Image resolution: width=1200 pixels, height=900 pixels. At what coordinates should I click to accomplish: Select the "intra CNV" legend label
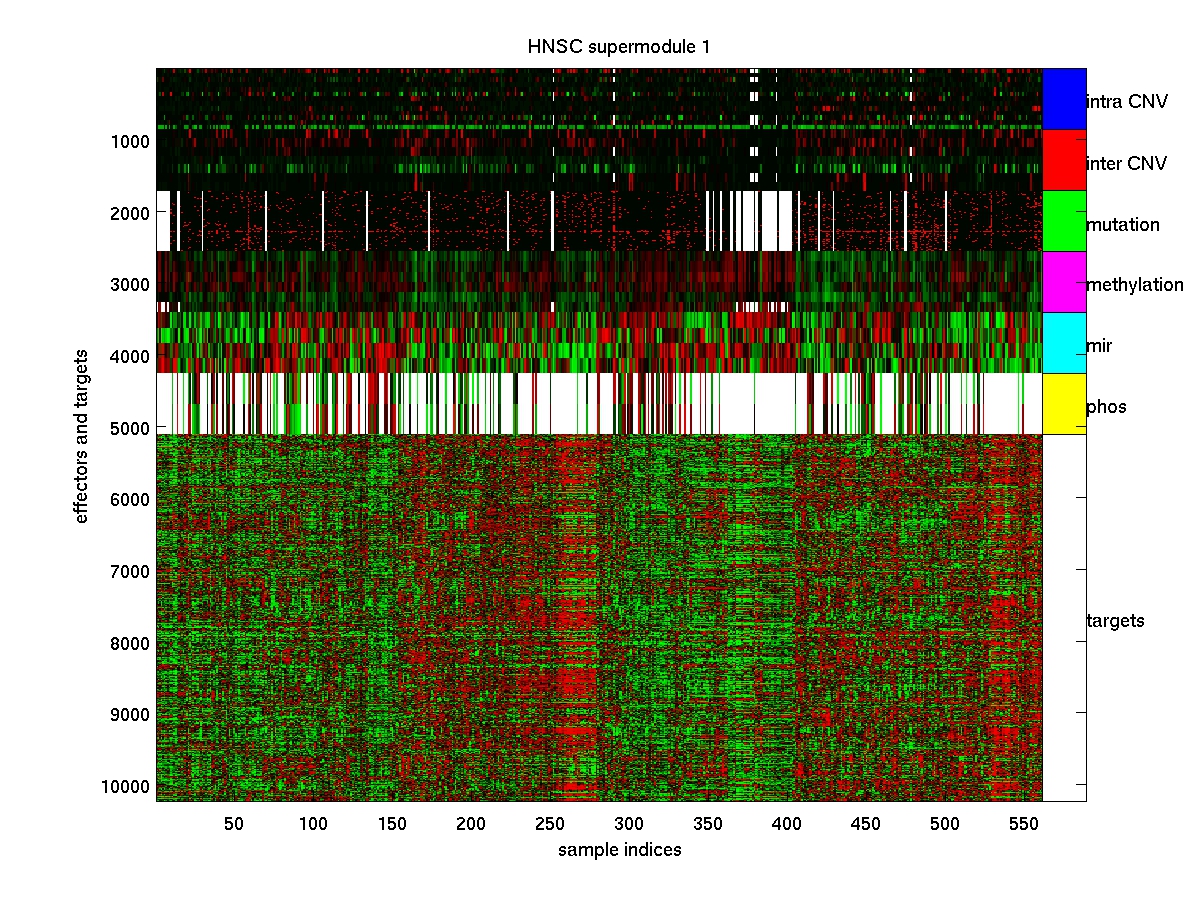[x=1127, y=102]
